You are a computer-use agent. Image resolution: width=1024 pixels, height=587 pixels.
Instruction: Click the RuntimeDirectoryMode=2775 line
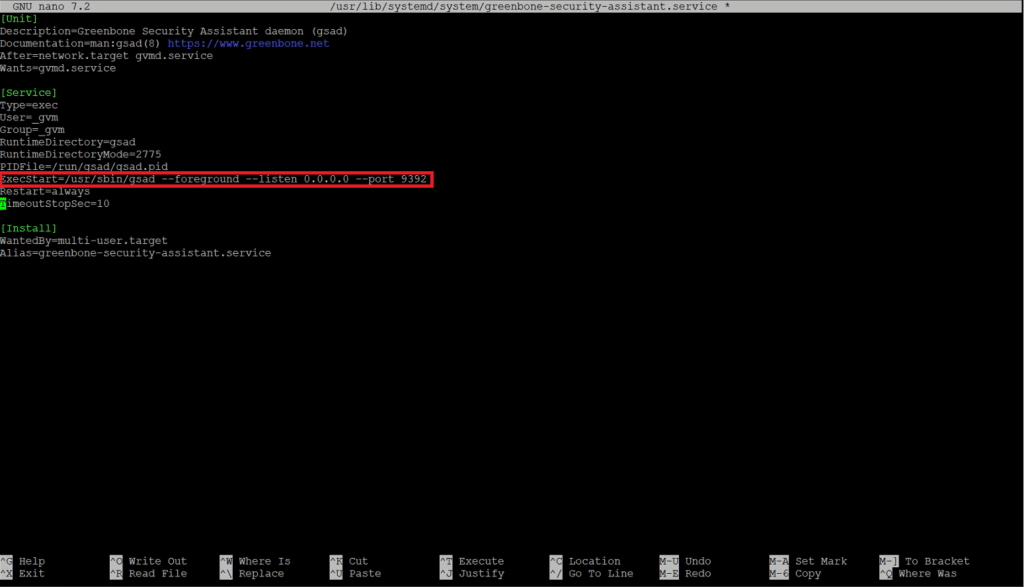80,155
